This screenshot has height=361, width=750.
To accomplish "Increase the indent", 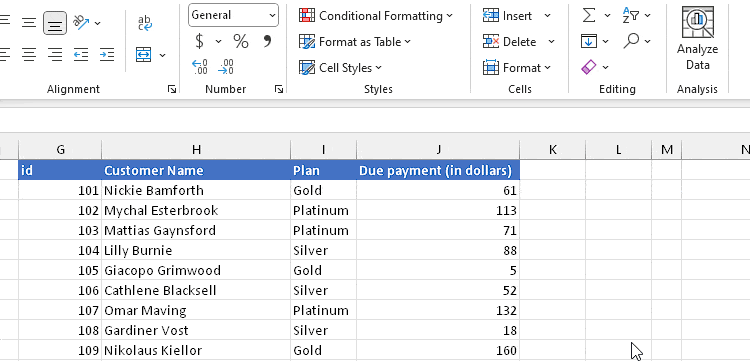I will tap(107, 55).
